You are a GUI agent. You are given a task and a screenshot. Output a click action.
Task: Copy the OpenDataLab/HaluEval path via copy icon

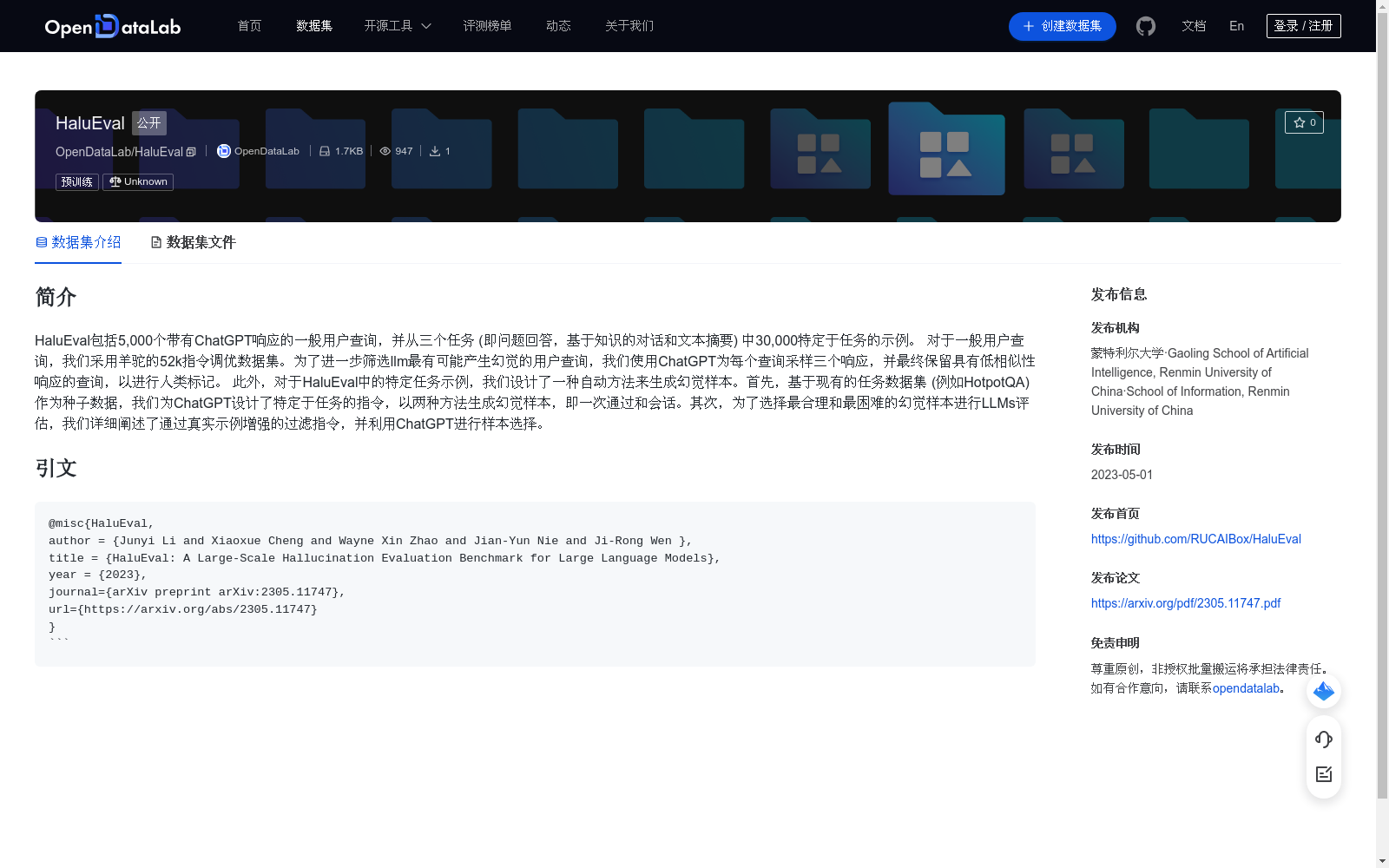(191, 152)
